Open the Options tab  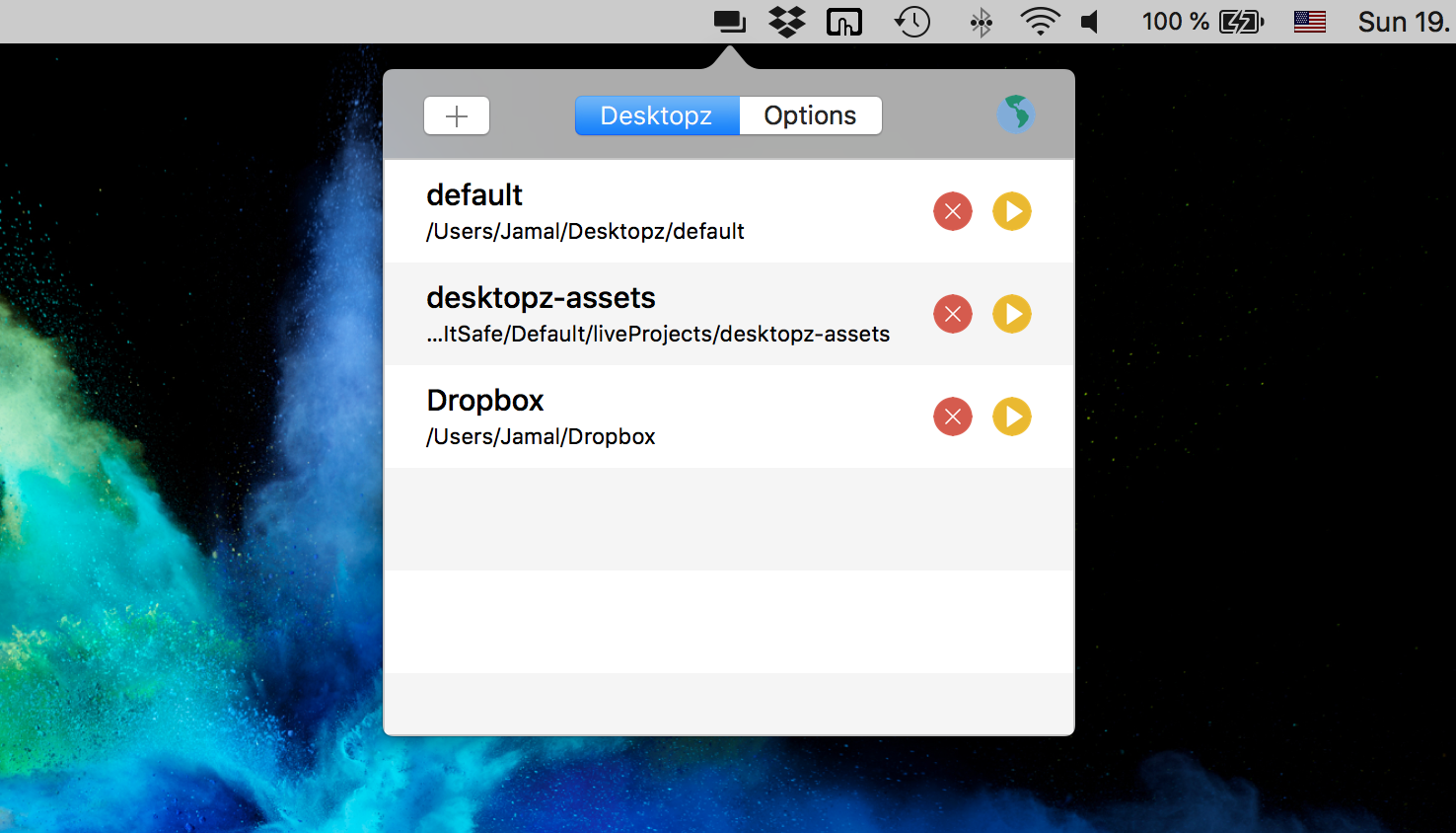click(x=810, y=115)
